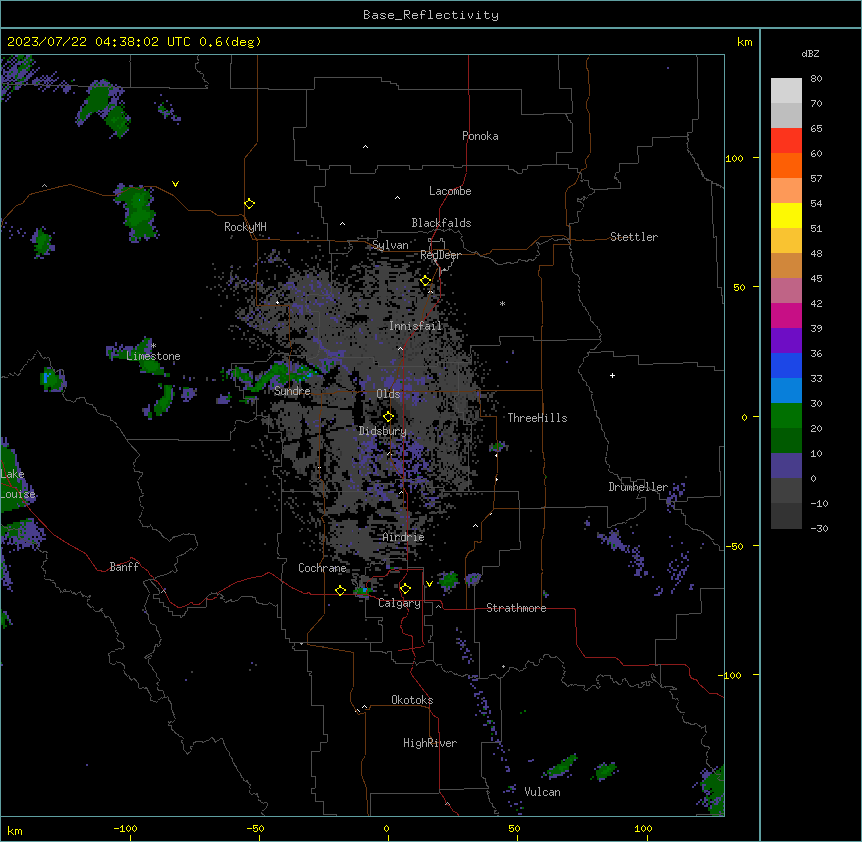Click the Strathmore label

(x=516, y=608)
